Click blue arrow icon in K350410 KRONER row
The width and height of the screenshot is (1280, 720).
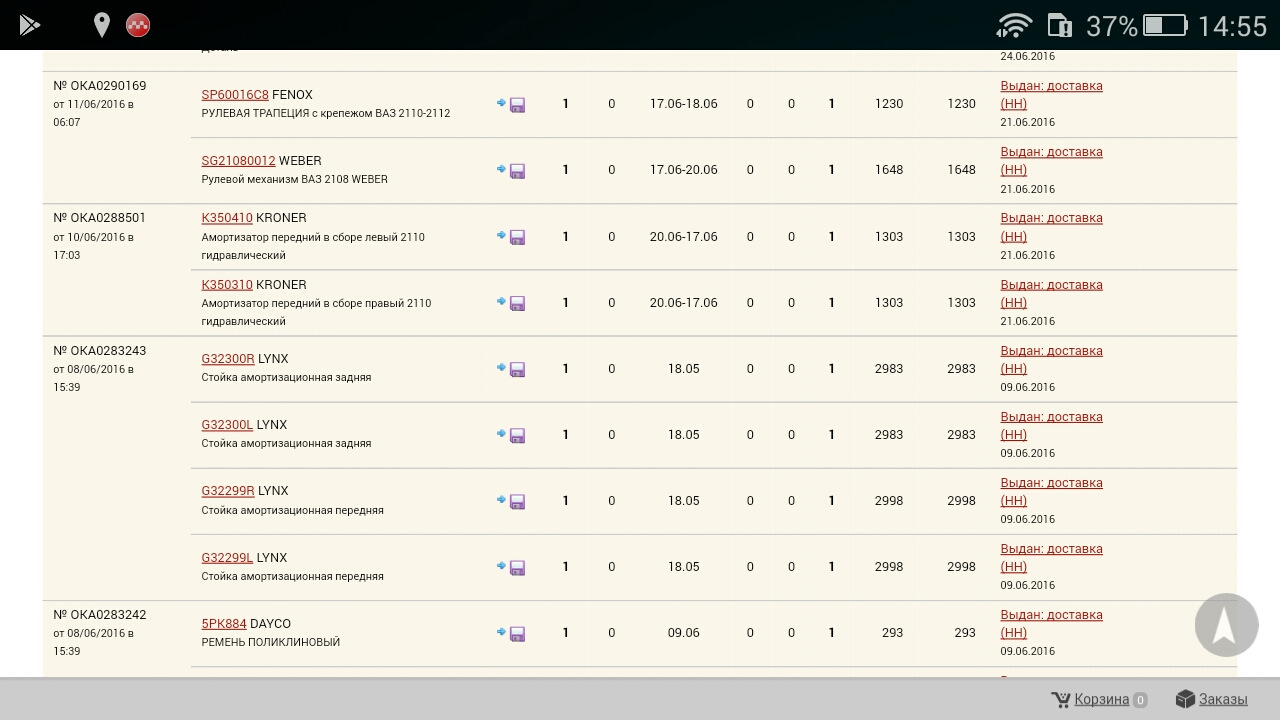point(501,236)
